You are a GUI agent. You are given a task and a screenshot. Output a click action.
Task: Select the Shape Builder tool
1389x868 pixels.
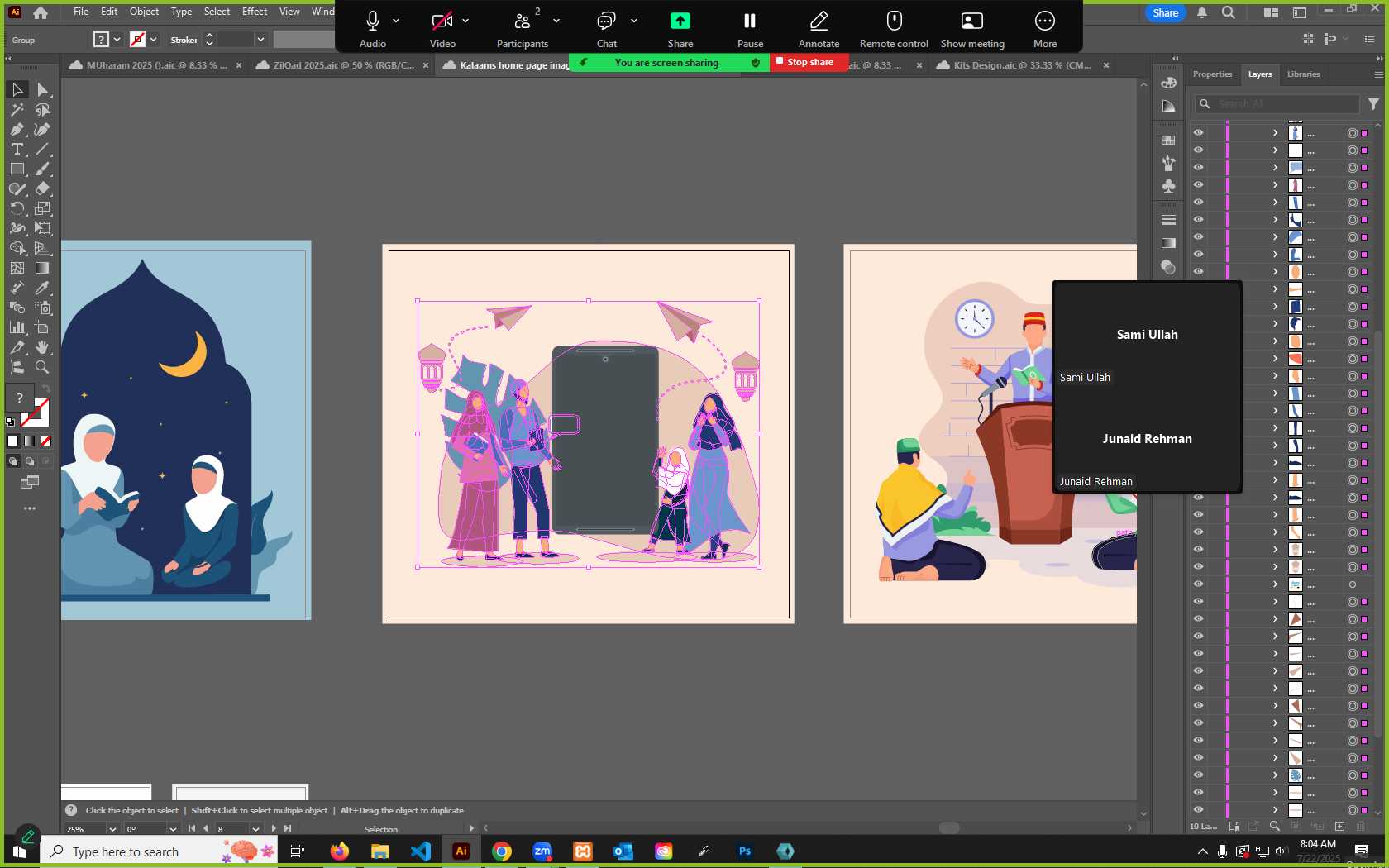[17, 248]
